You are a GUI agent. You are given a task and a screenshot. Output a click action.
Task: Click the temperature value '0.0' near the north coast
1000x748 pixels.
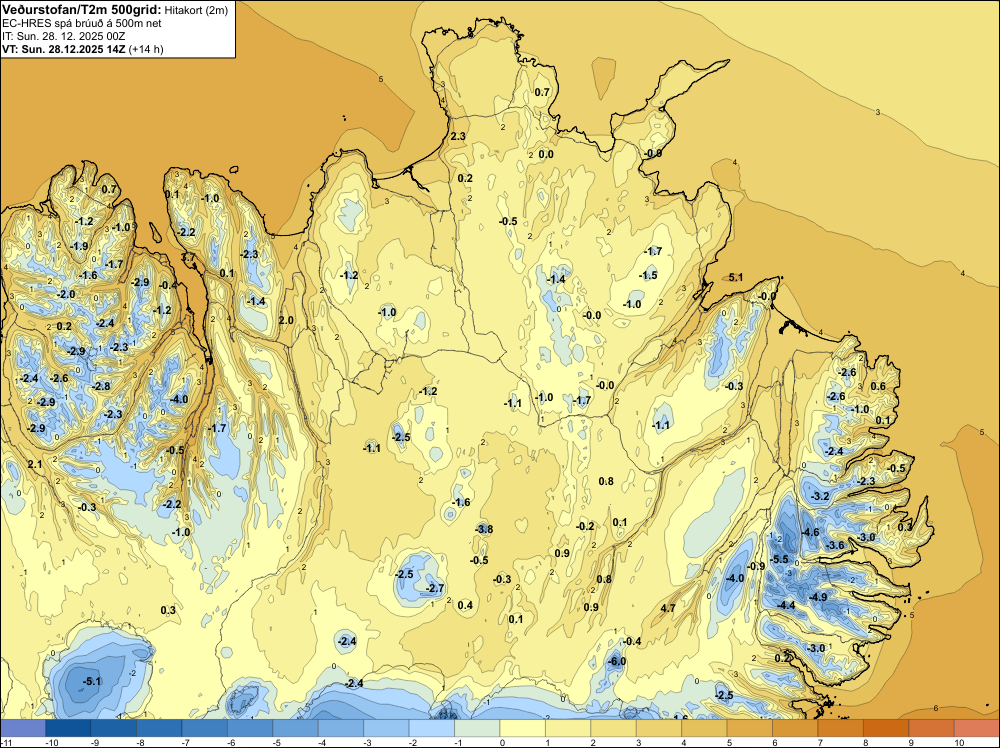pyautogui.click(x=547, y=154)
